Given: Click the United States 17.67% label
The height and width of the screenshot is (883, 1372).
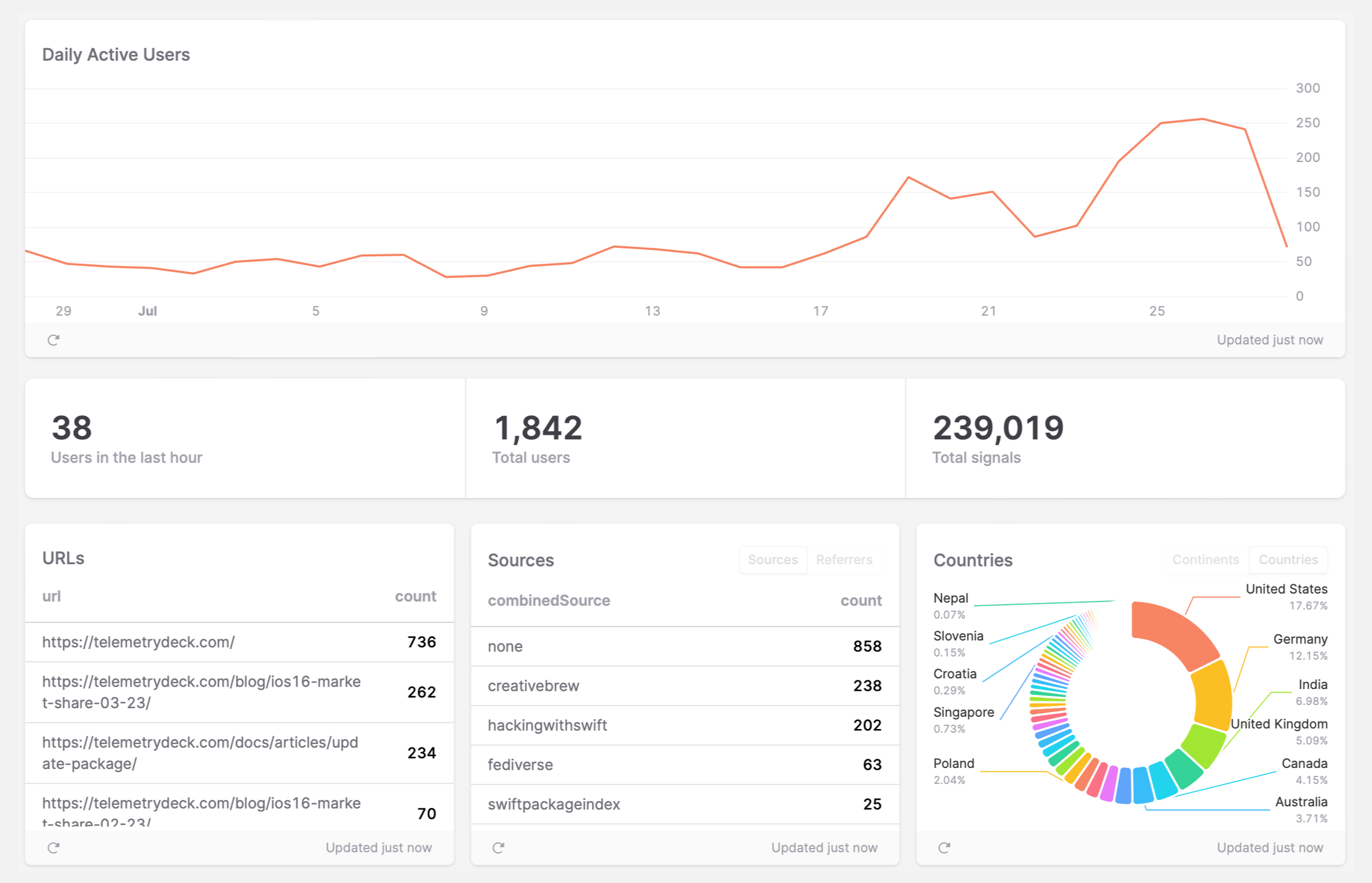Looking at the screenshot, I should [1286, 597].
